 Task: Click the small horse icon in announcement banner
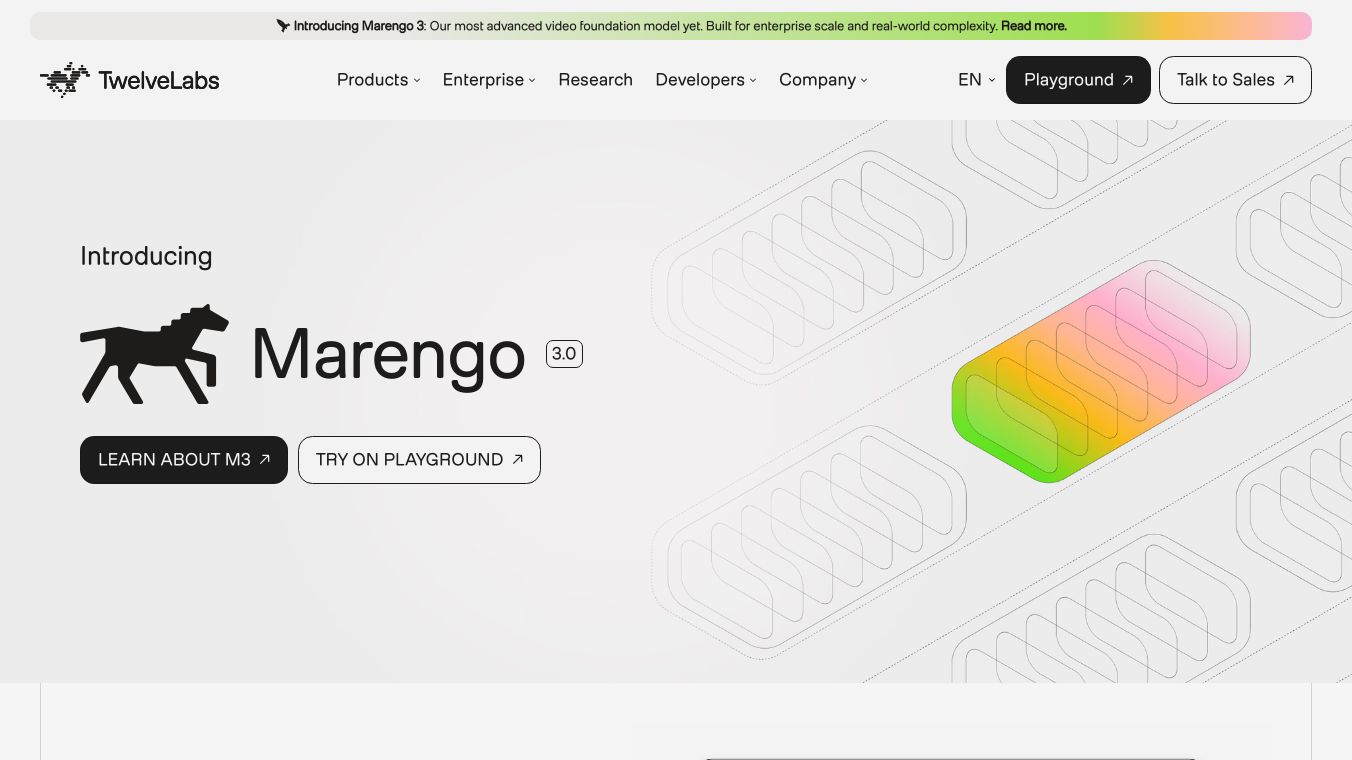point(283,26)
